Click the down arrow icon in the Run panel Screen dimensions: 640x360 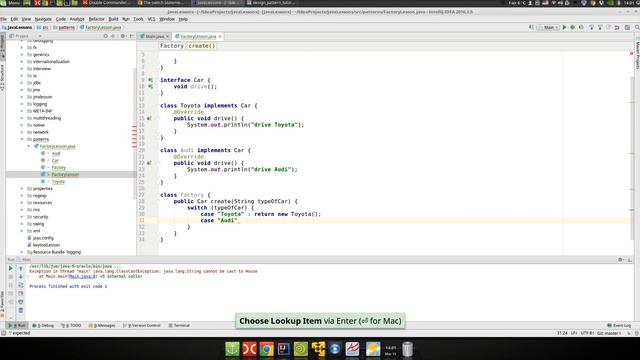(21, 277)
